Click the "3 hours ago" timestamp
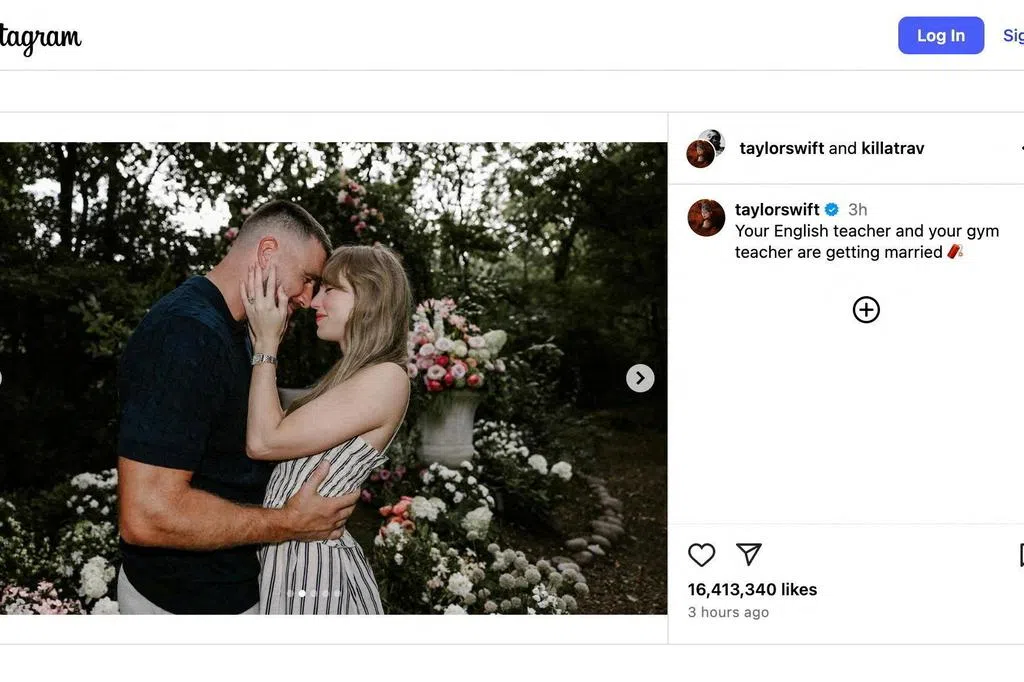This screenshot has width=1024, height=682. pos(728,612)
